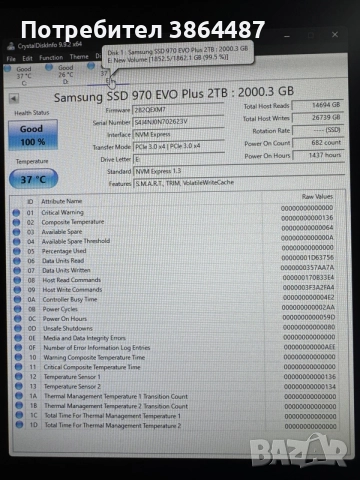Select the Unsafe Shutdowns attribute name
The image size is (360, 480).
click(68, 328)
